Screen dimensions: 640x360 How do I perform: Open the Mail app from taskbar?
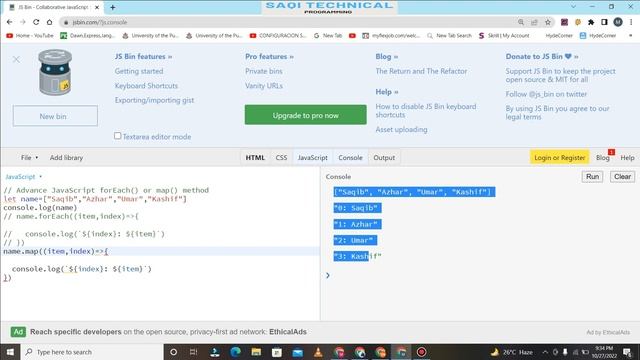coord(298,352)
